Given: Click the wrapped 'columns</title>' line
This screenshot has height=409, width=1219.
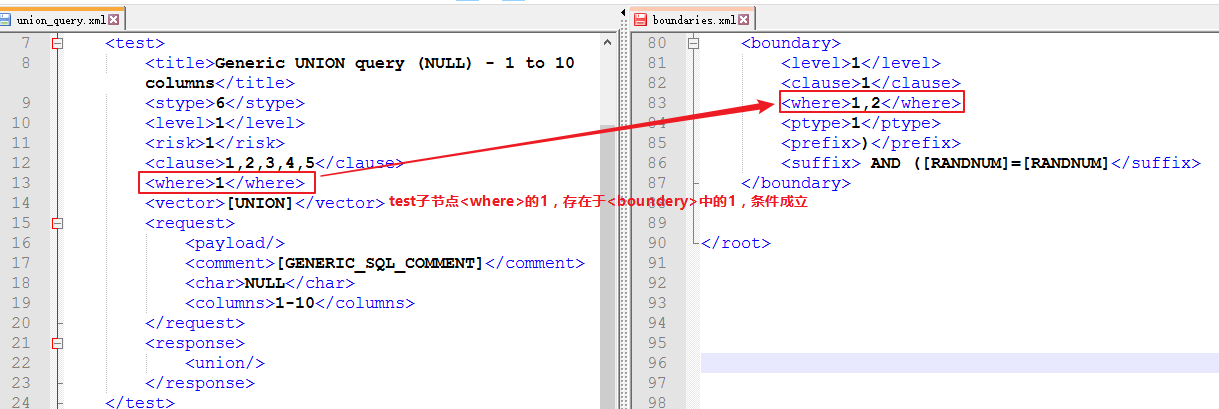Looking at the screenshot, I should 220,83.
